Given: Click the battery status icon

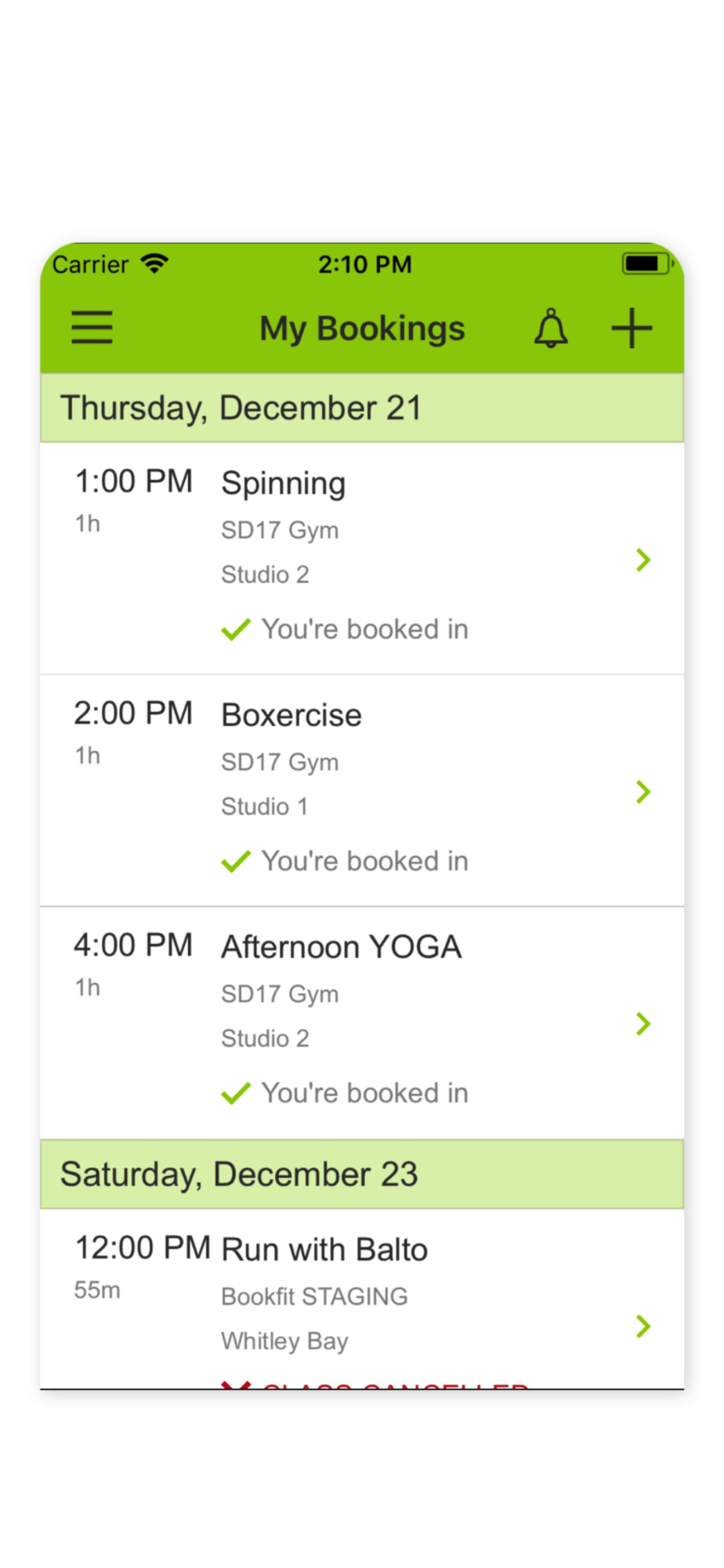Looking at the screenshot, I should 647,263.
